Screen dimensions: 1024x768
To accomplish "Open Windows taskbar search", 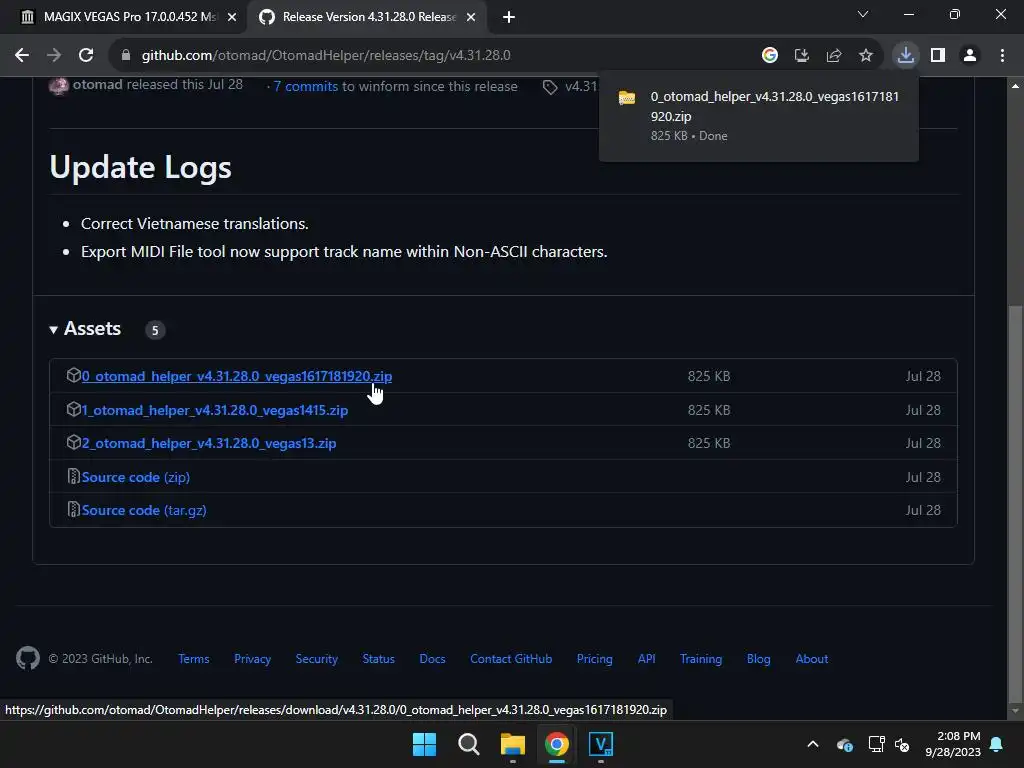I will point(468,744).
